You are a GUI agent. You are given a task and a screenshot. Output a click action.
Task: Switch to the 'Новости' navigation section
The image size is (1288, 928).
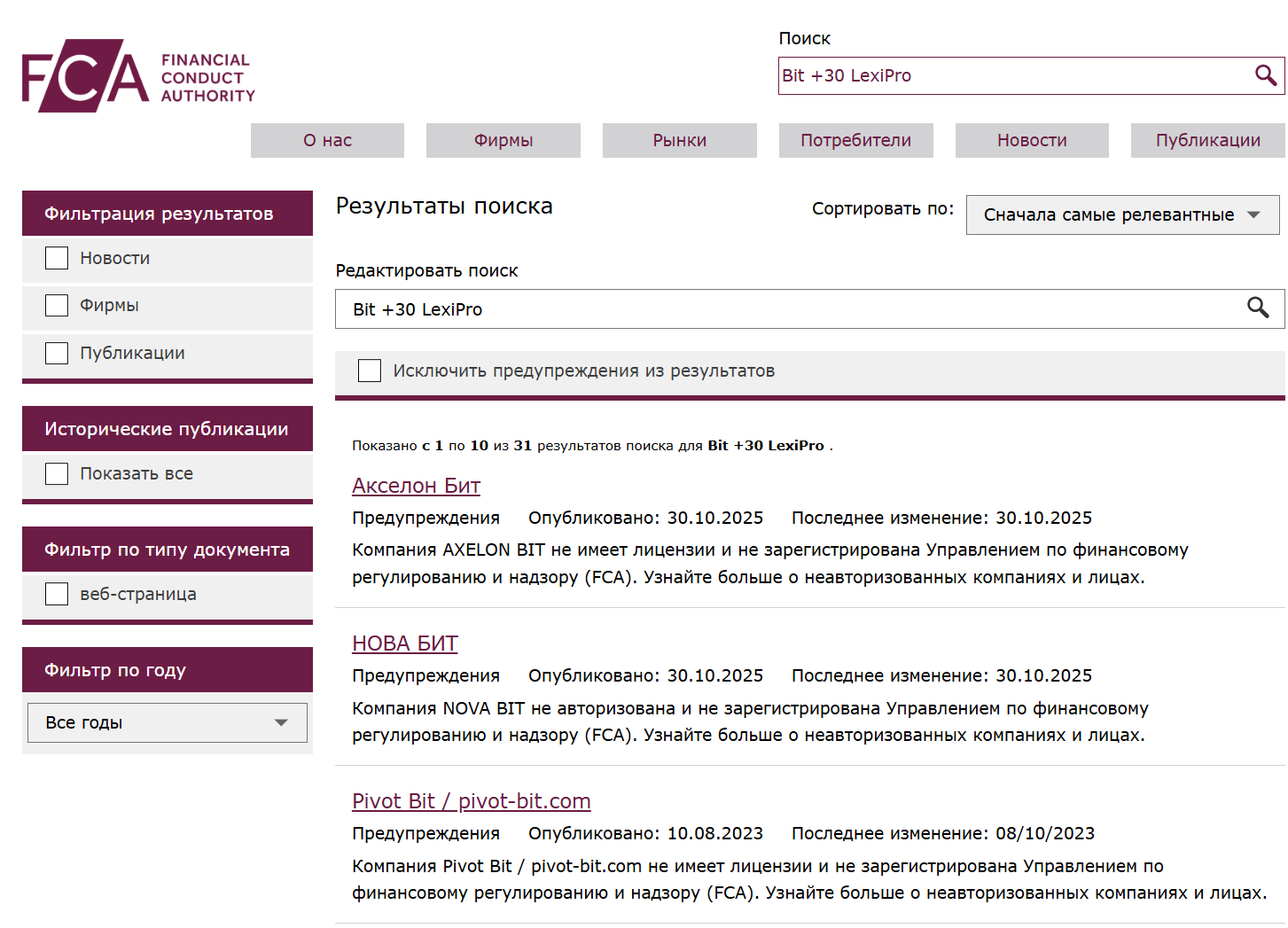[1031, 140]
